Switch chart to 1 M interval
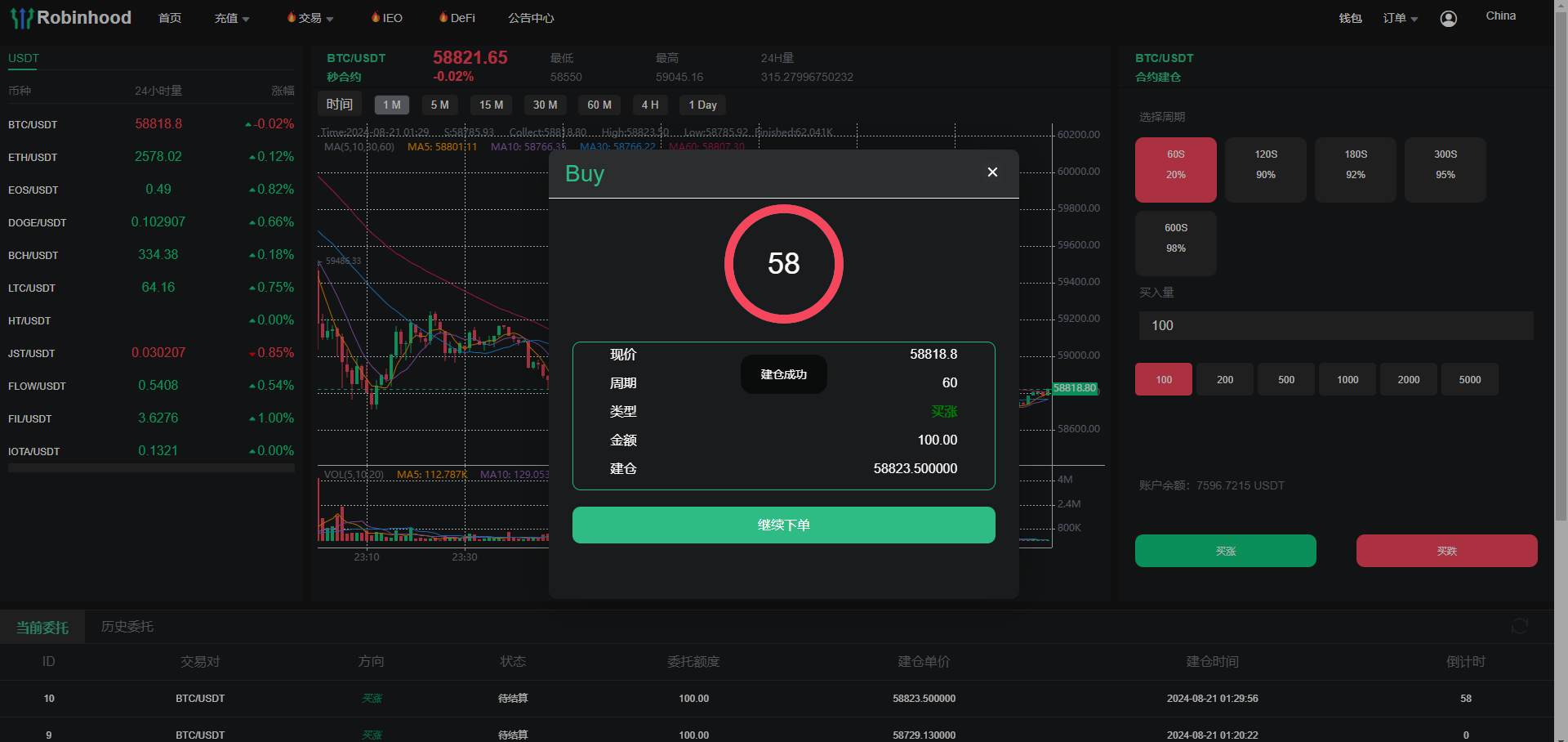 click(392, 105)
